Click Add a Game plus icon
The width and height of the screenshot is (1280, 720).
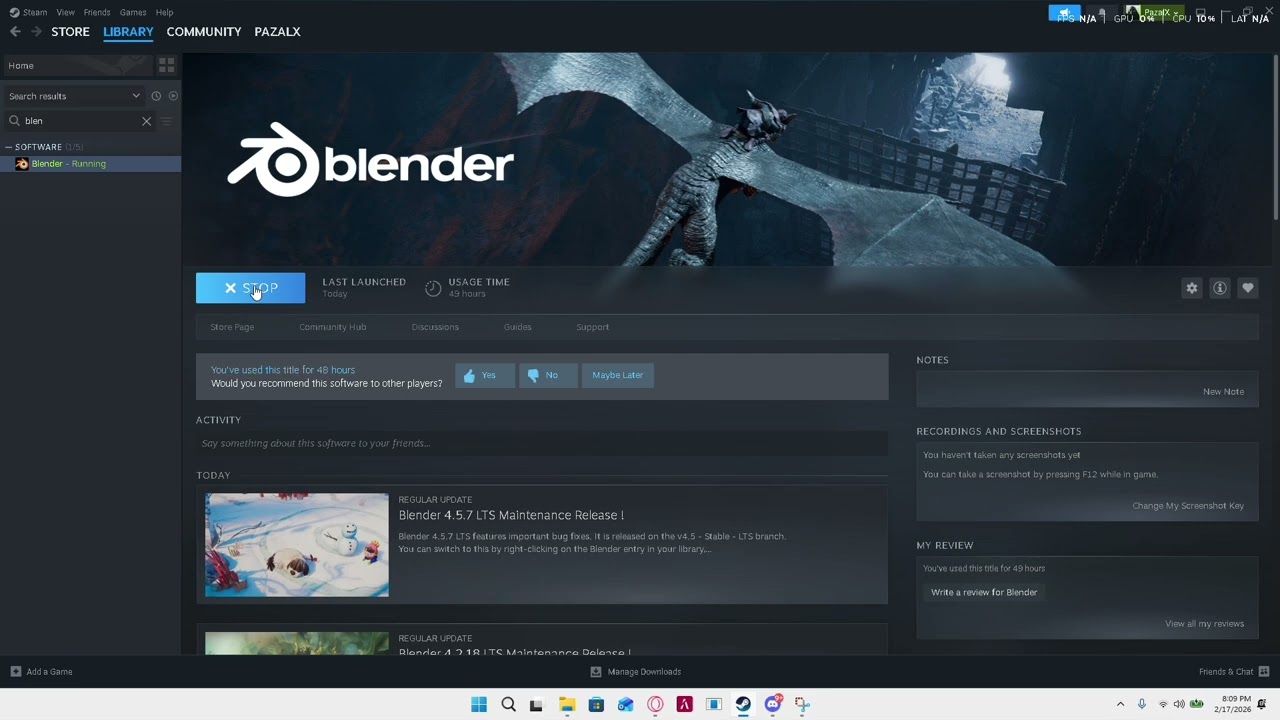point(15,672)
